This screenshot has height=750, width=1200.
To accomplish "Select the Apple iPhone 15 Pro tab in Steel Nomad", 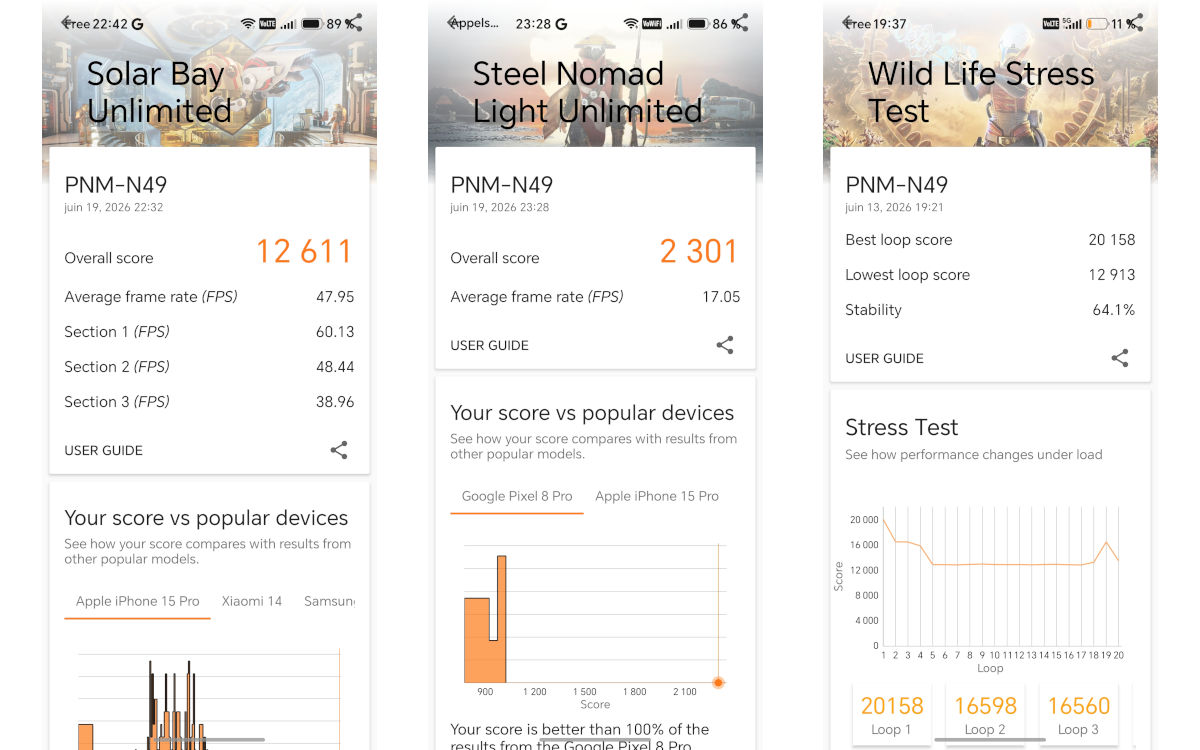I will pyautogui.click(x=657, y=496).
